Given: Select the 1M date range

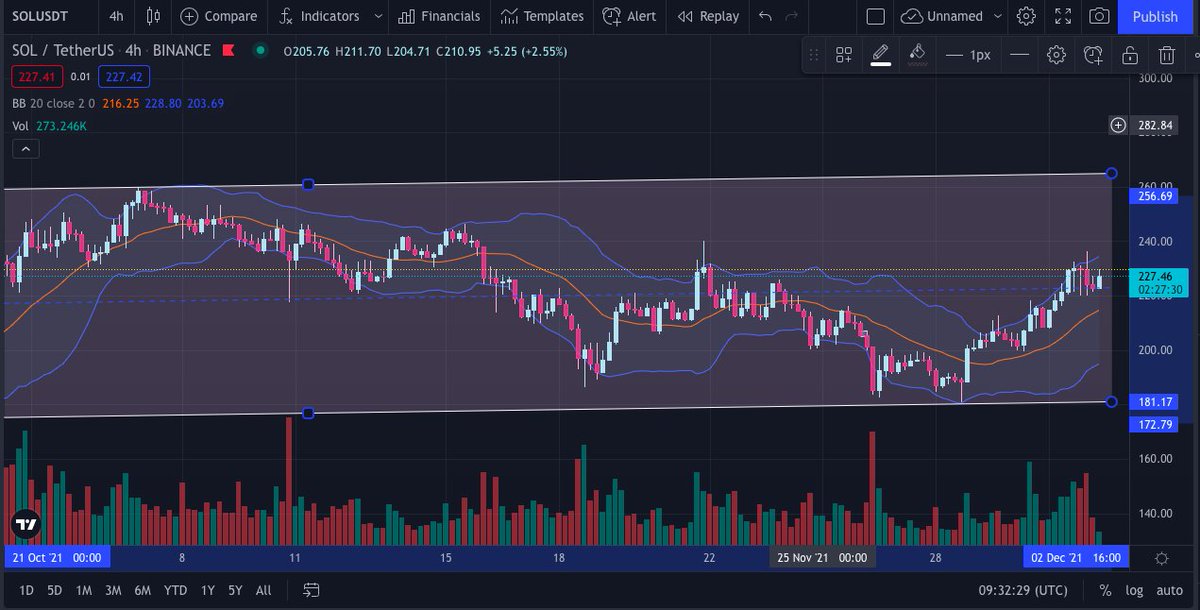Looking at the screenshot, I should pos(84,590).
